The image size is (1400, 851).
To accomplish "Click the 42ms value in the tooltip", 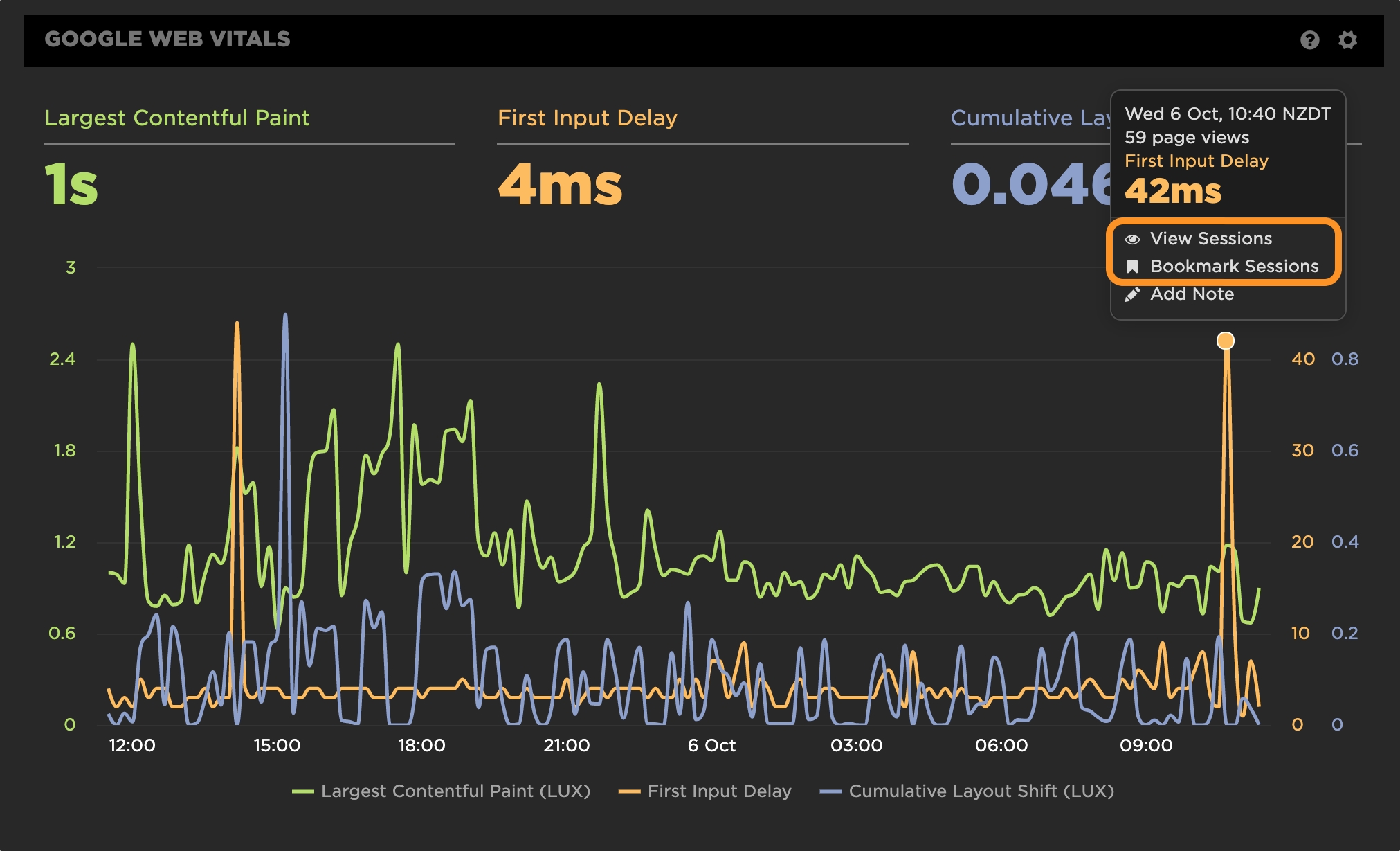I will (x=1173, y=191).
